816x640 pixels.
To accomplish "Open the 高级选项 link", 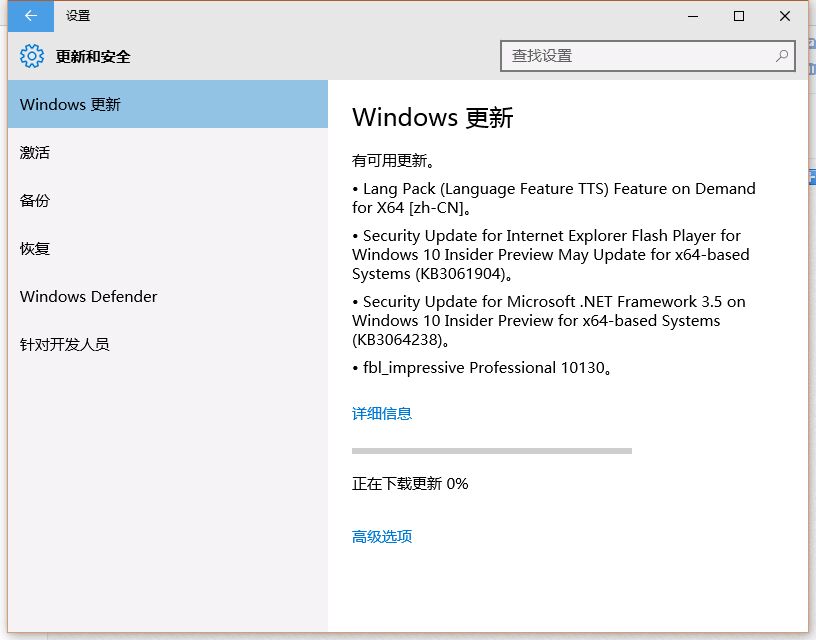I will click(x=382, y=536).
